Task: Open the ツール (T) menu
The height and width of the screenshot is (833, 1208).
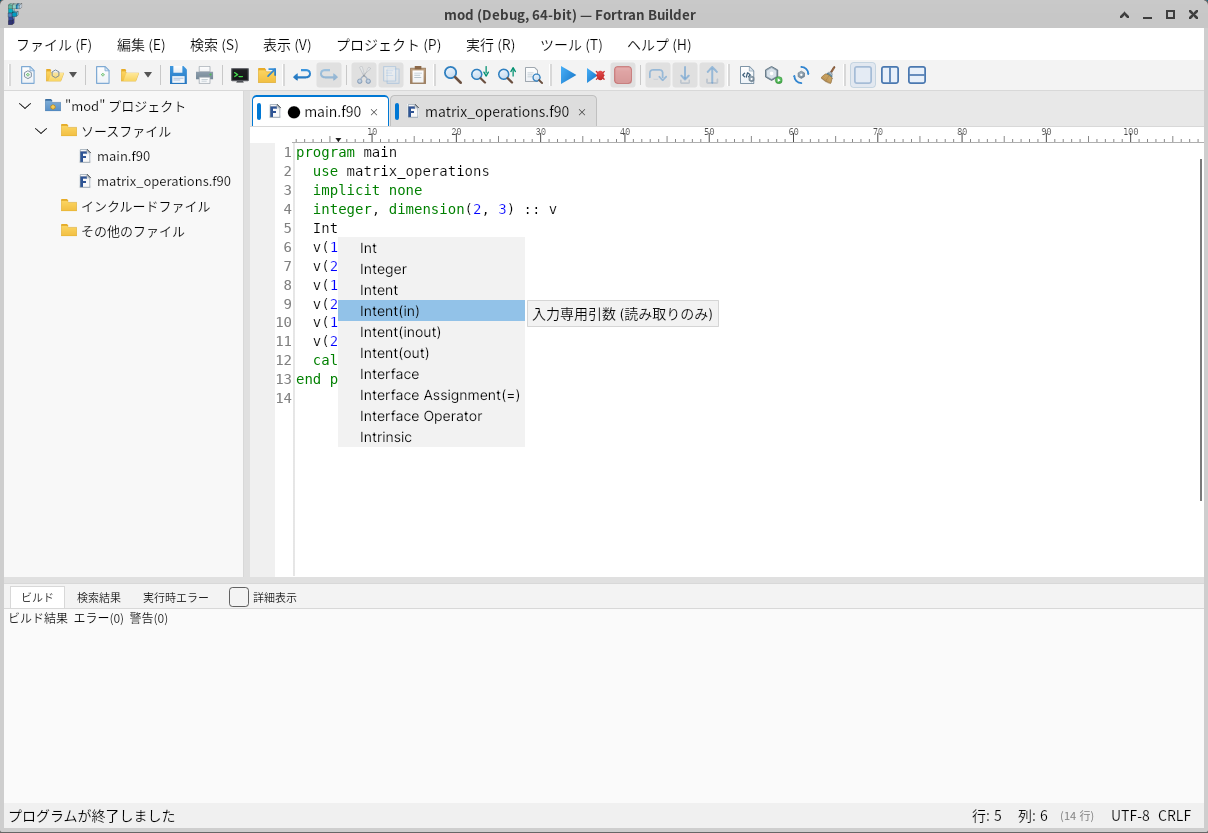Action: 571,45
